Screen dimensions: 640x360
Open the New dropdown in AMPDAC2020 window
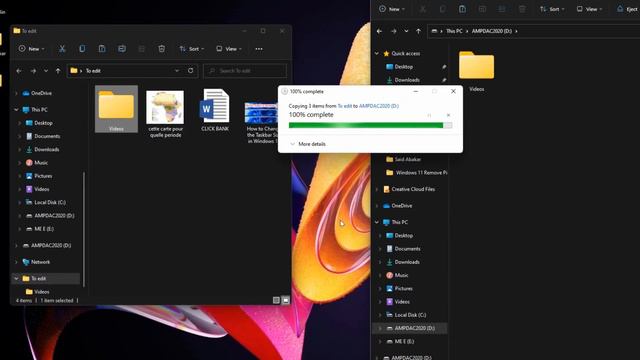pyautogui.click(x=391, y=9)
